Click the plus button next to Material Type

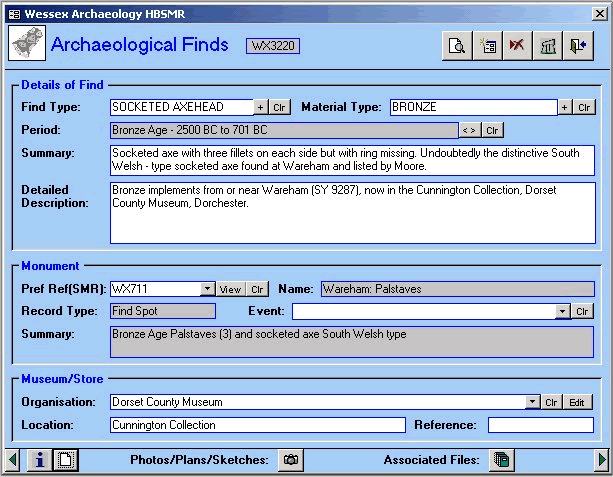click(564, 107)
